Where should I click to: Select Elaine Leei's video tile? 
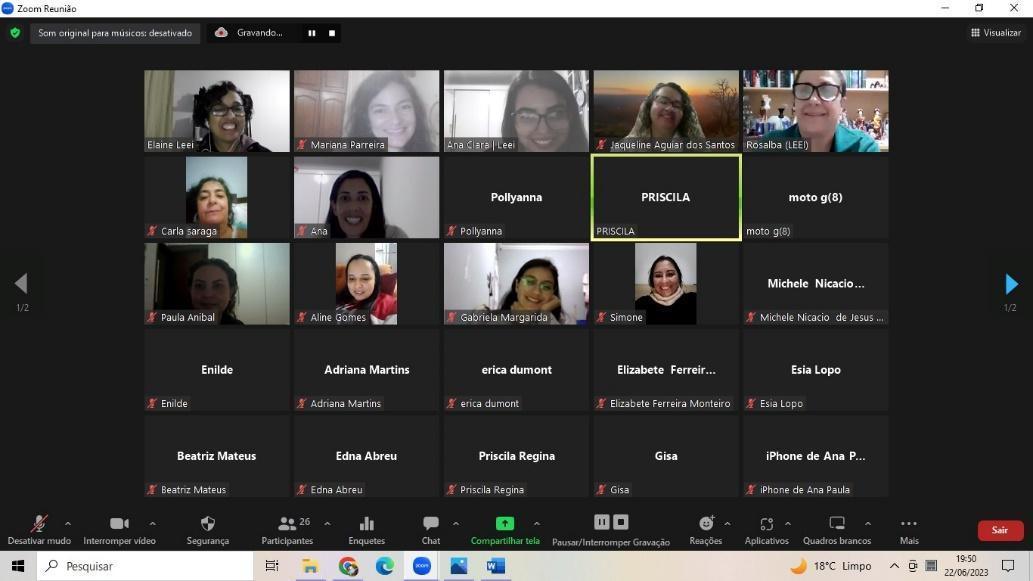(217, 111)
